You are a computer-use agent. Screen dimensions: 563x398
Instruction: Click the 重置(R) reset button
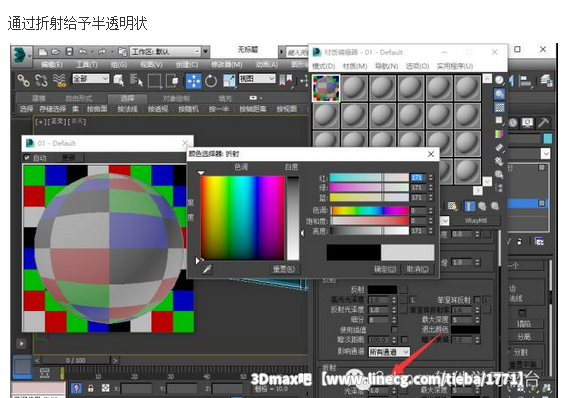284,269
